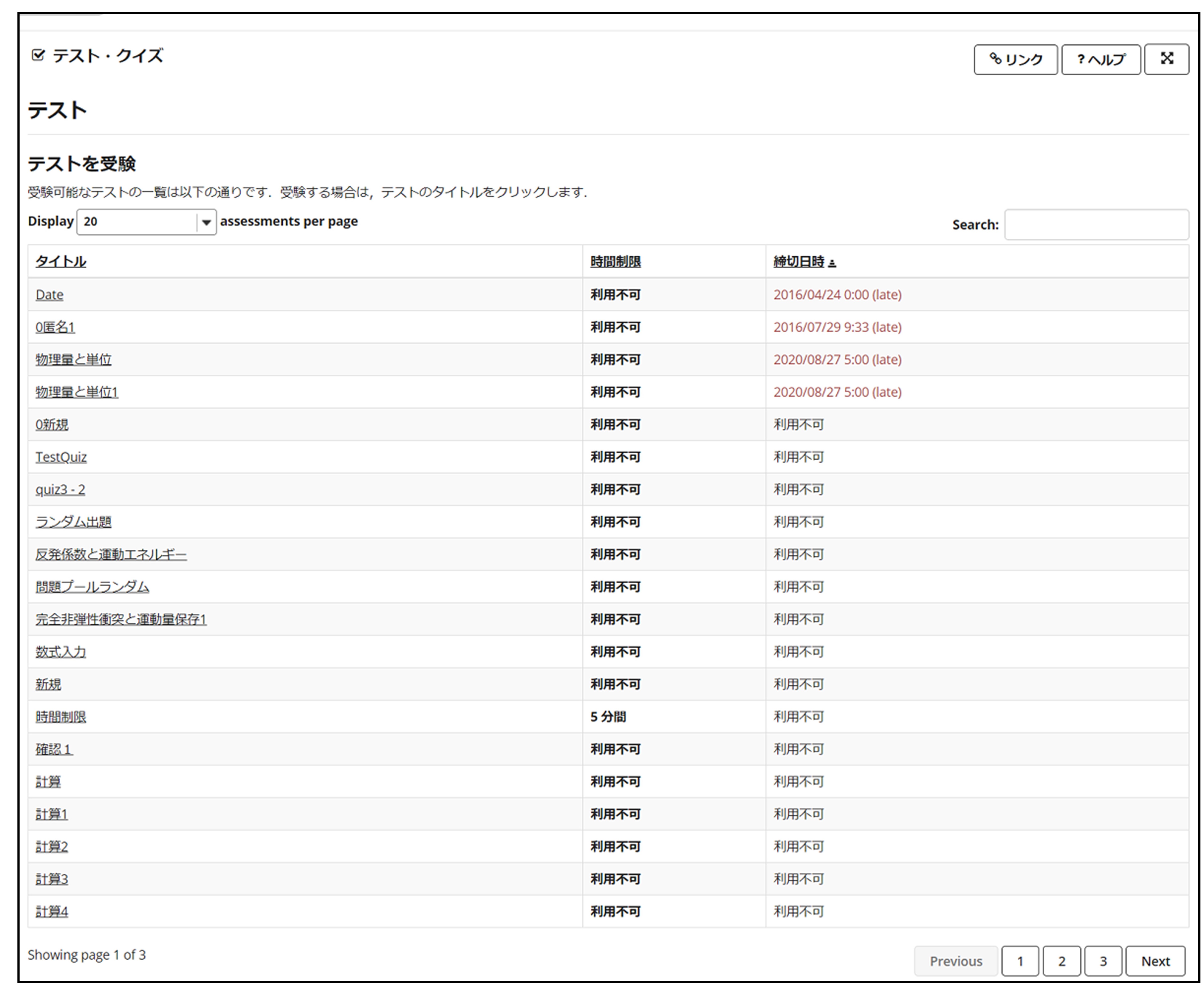Open the 物理量と単位1 test
The height and width of the screenshot is (989, 1204).
point(77,392)
